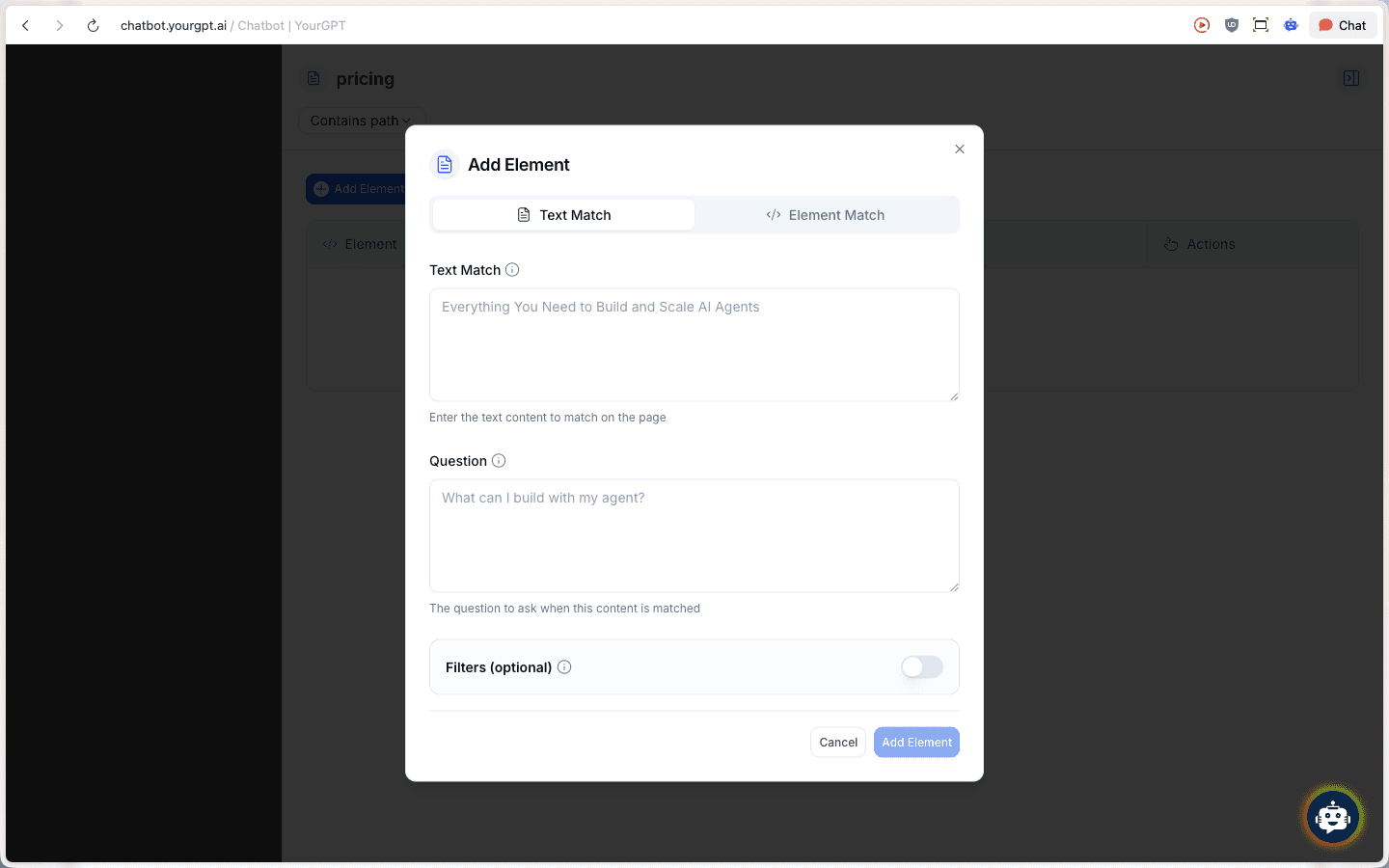The image size is (1389, 868).
Task: Switch to the Element Match tab
Action: coord(826,214)
